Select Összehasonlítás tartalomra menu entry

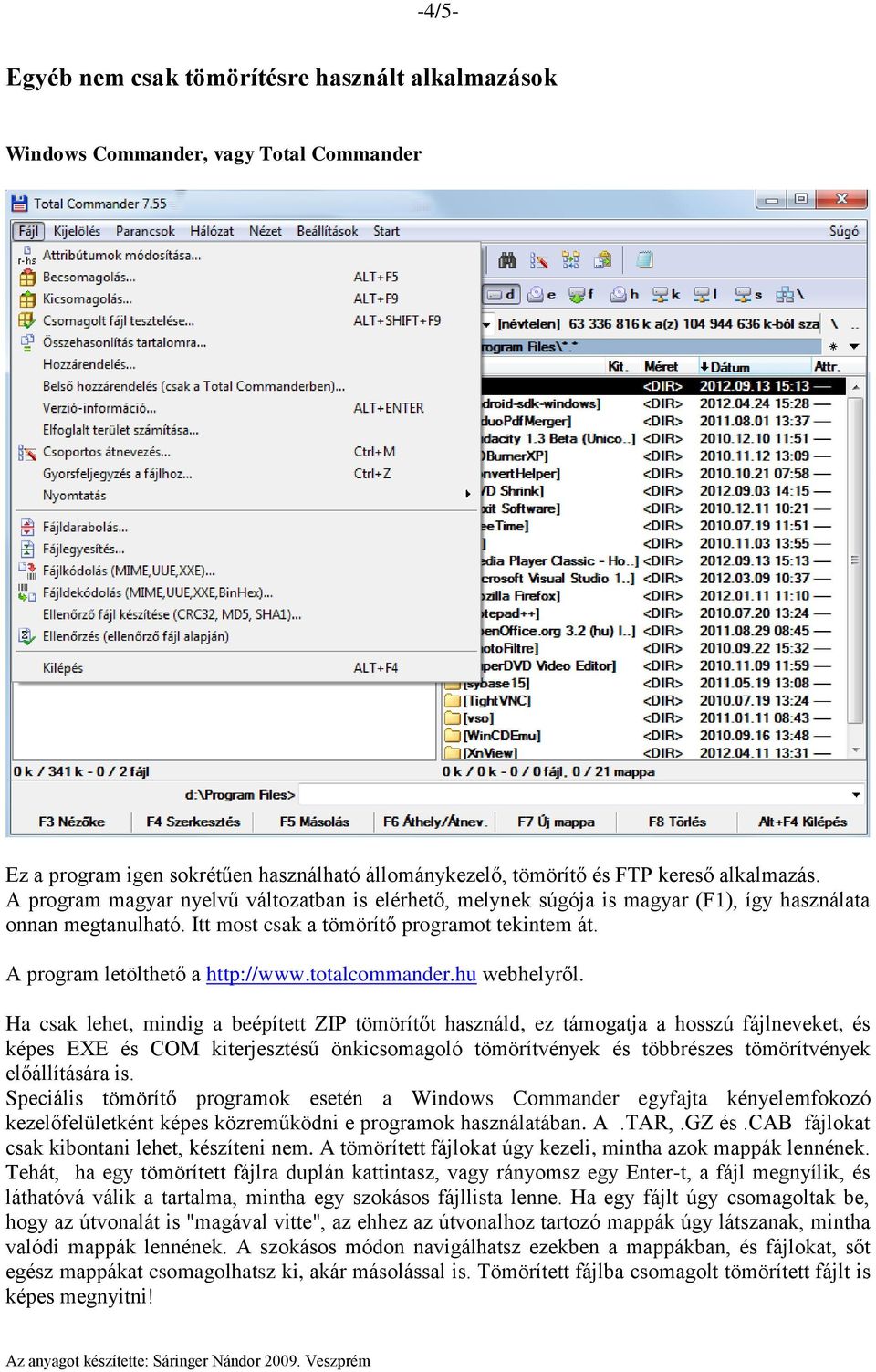tap(245, 342)
